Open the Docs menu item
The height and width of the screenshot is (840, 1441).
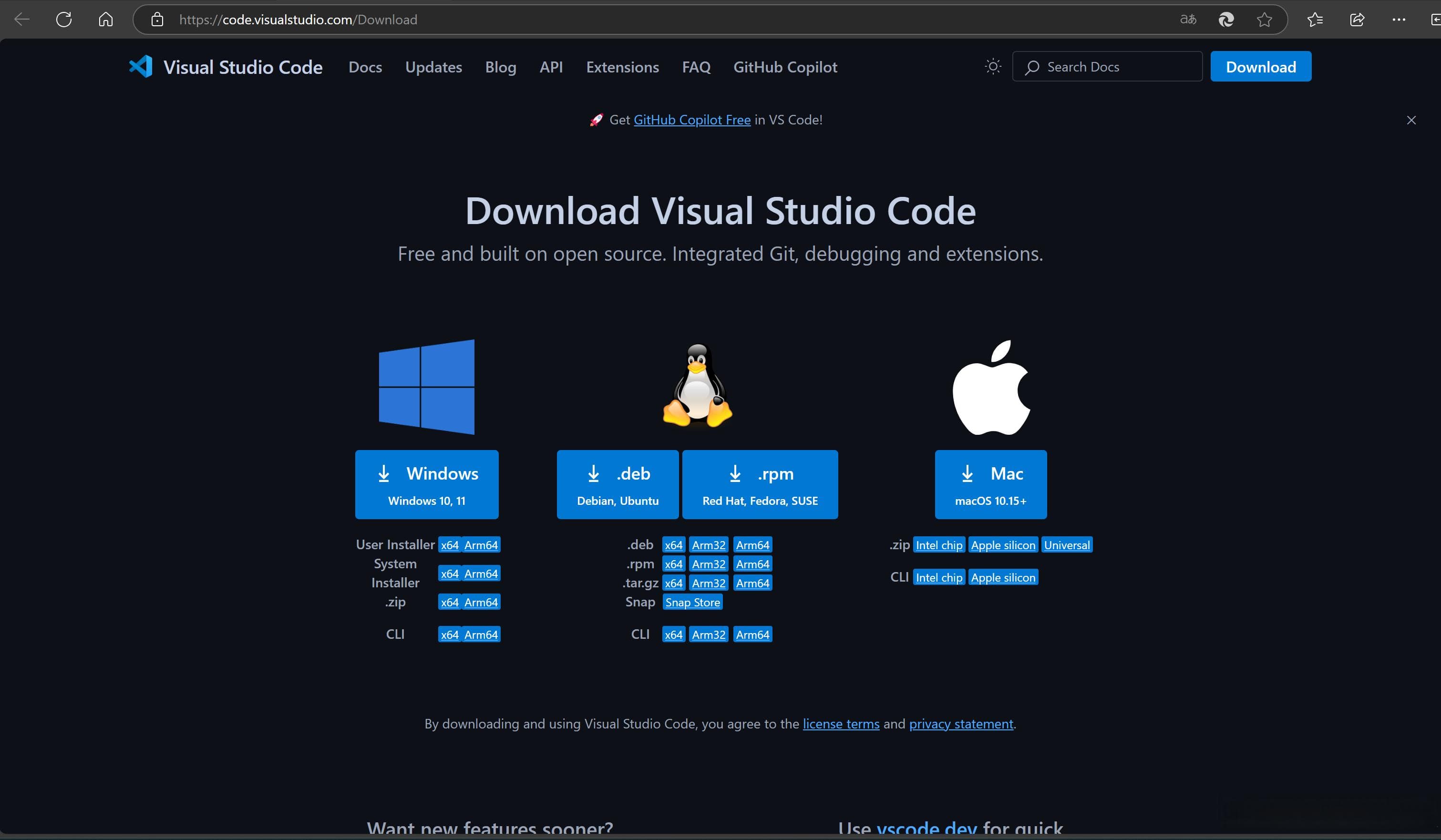point(365,67)
